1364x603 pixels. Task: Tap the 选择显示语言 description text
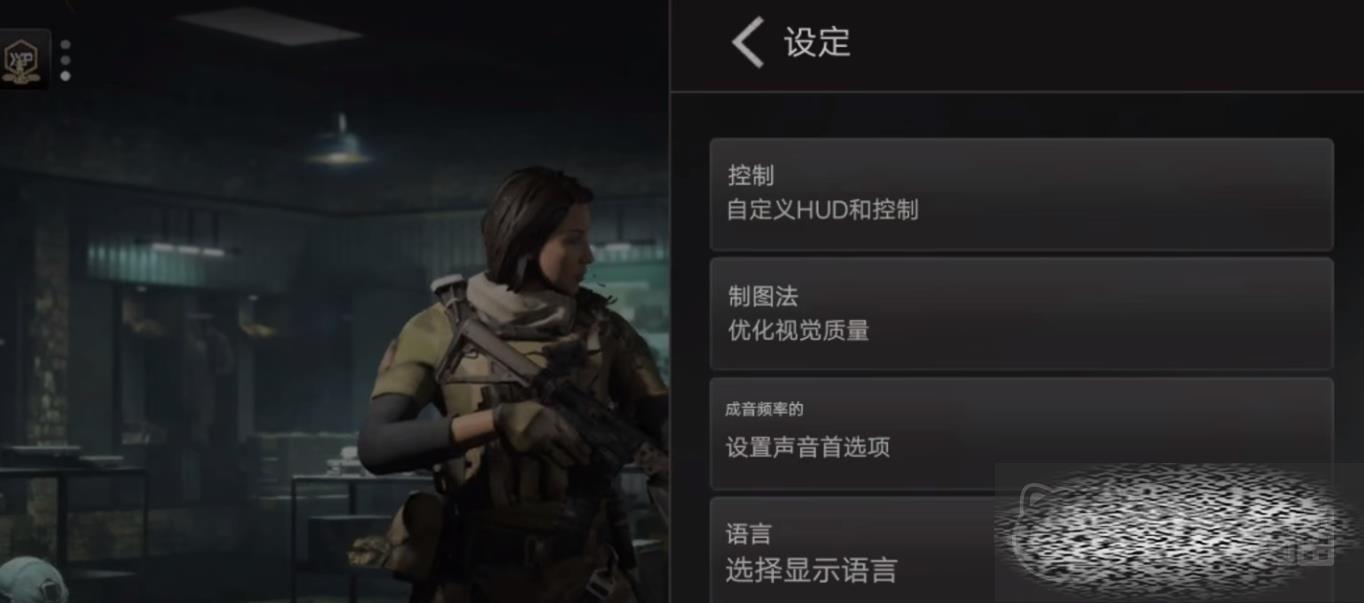tap(812, 571)
